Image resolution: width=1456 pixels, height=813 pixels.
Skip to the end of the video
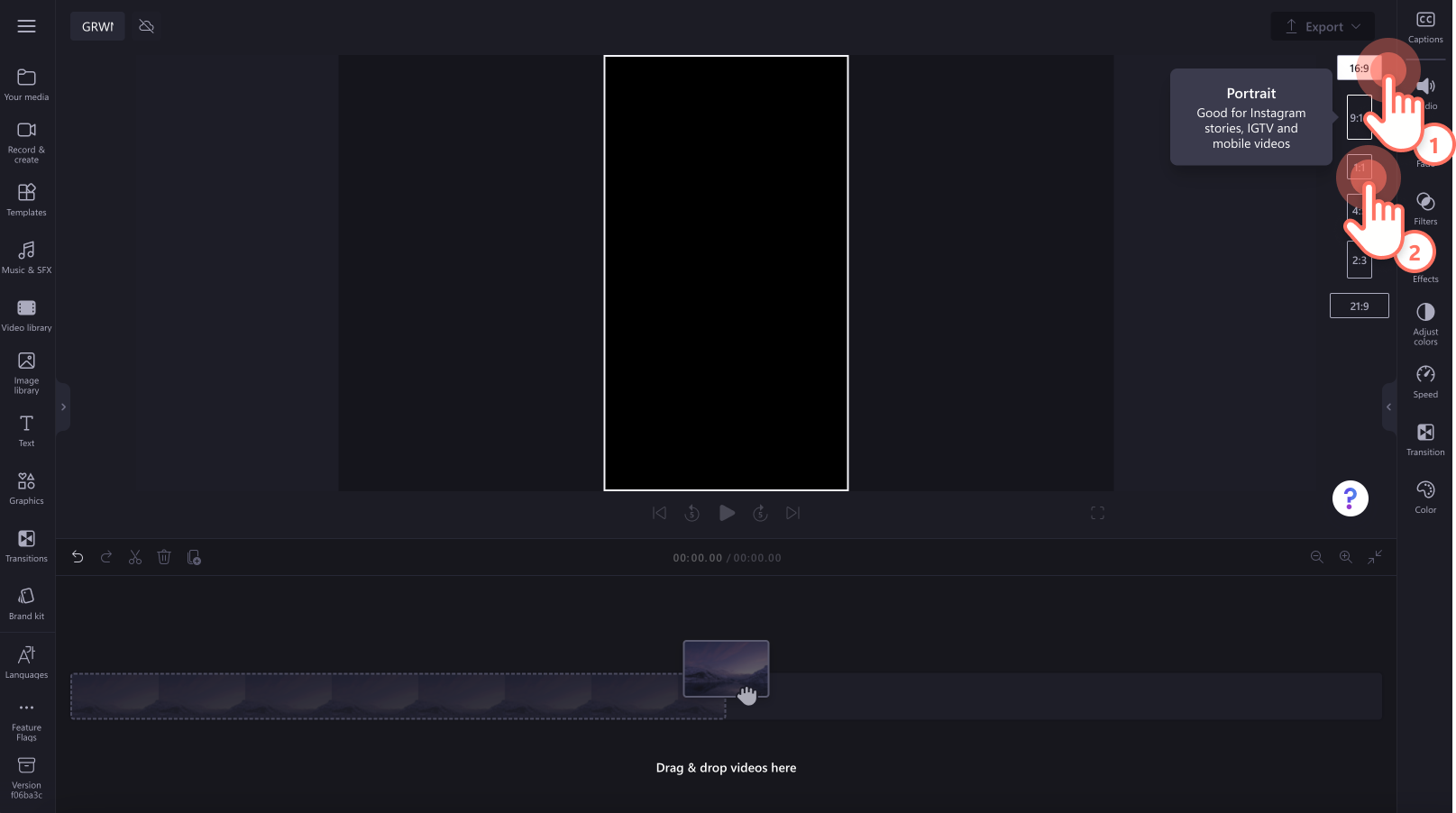[793, 513]
